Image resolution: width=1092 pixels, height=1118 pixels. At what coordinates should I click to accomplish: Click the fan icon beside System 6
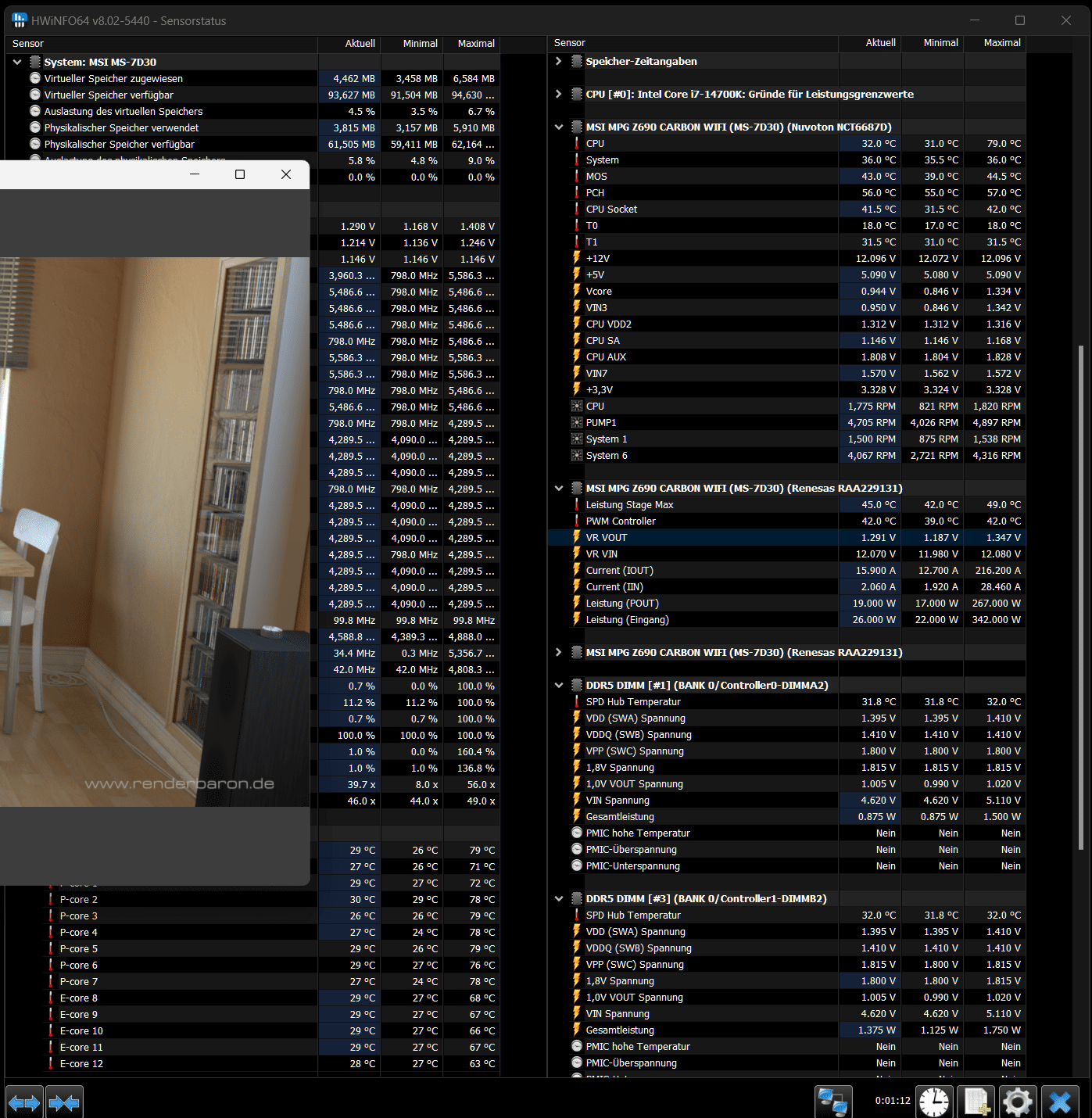577,456
